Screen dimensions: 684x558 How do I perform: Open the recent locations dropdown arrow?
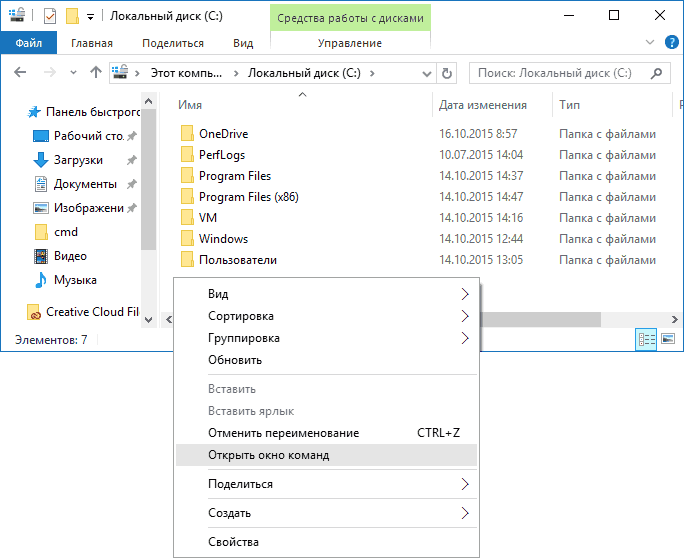tap(73, 72)
